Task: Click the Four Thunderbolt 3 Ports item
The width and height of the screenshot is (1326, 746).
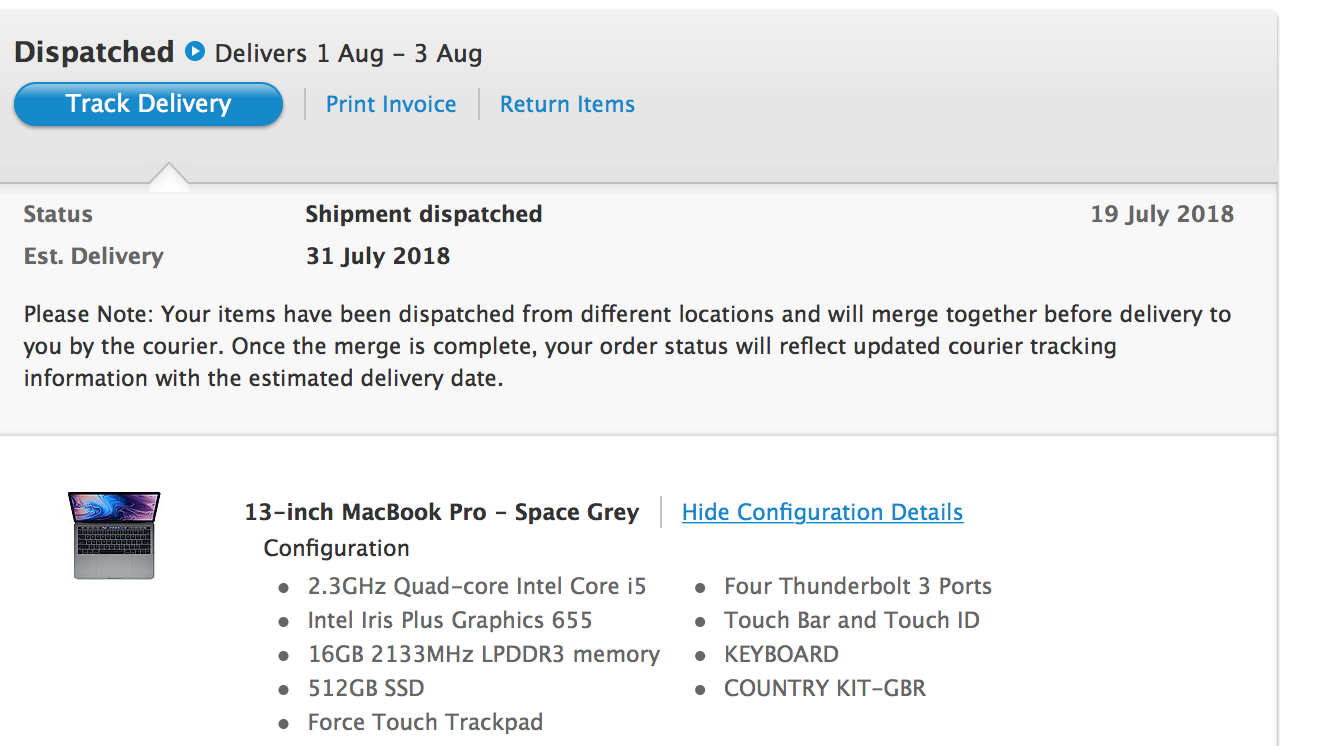Action: 857,586
